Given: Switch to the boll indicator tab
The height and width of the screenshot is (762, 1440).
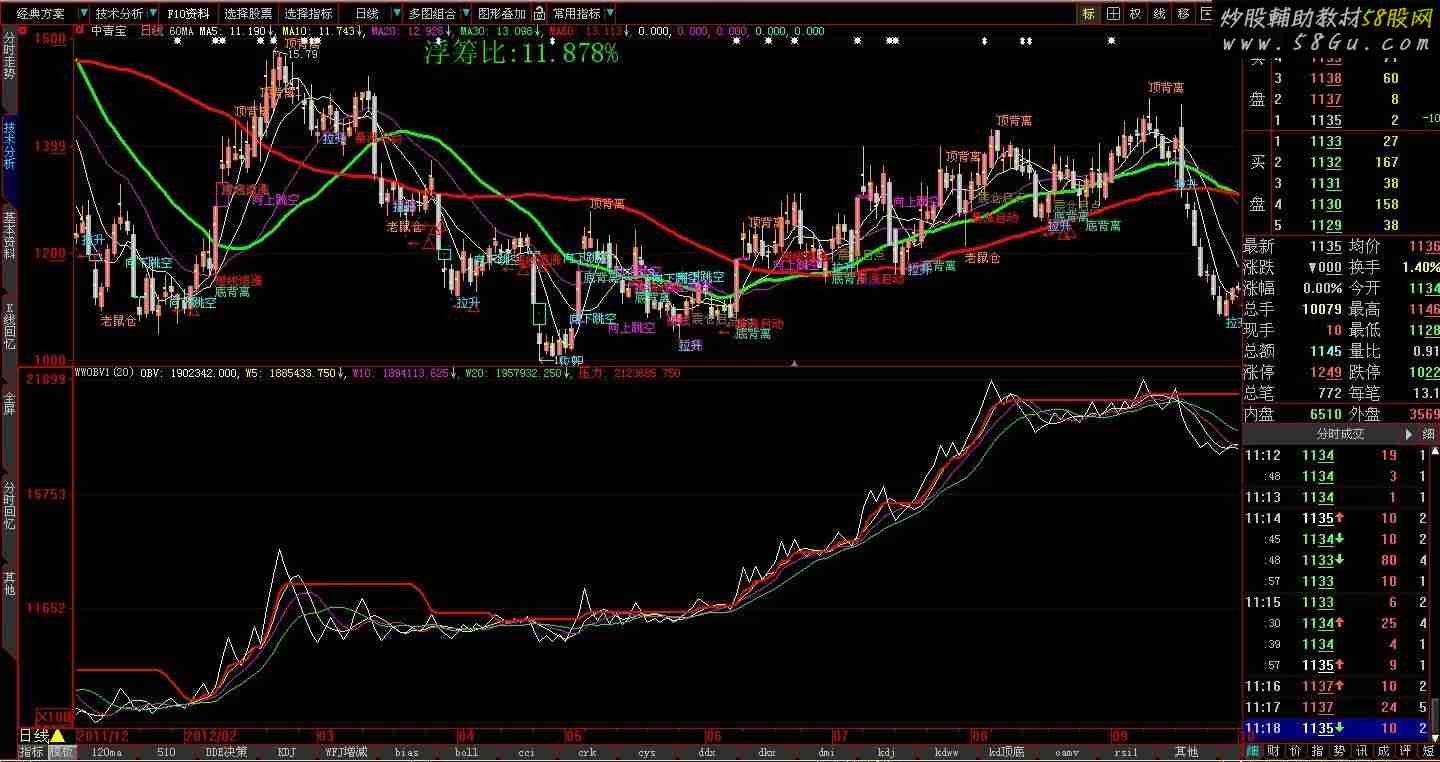Looking at the screenshot, I should point(466,753).
